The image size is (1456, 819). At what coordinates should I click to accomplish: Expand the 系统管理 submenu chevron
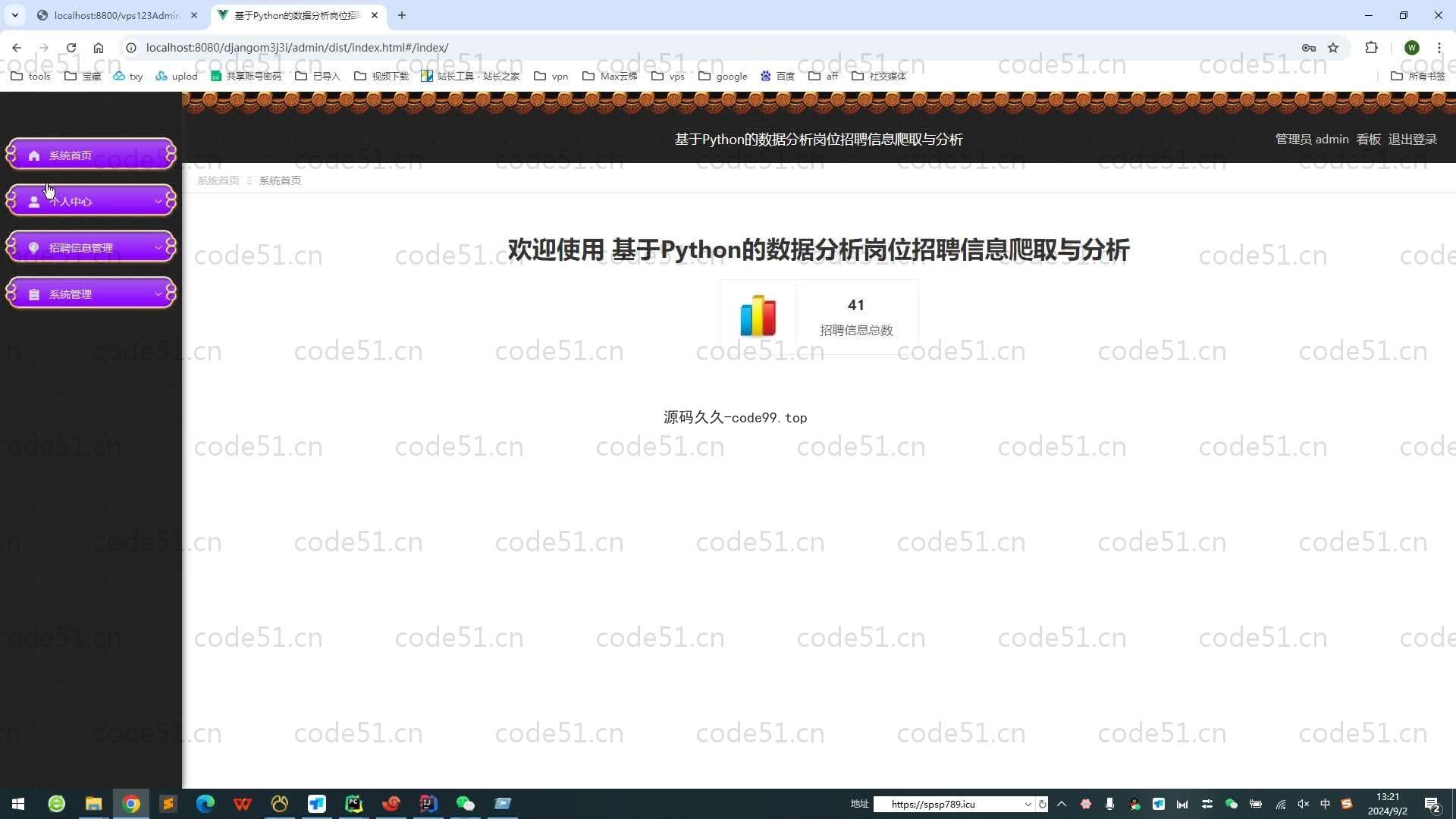point(158,294)
